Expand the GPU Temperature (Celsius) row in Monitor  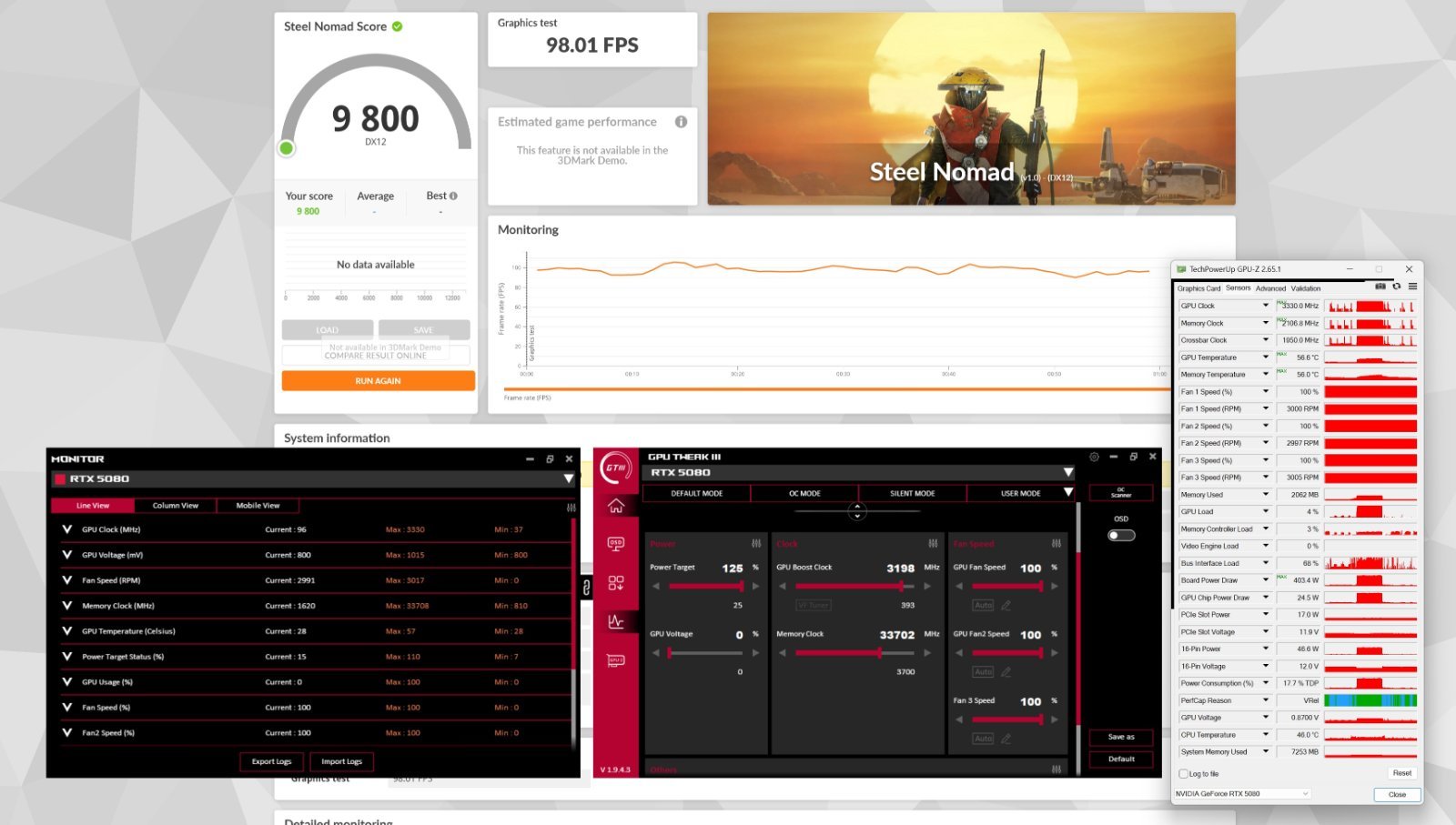(x=66, y=631)
